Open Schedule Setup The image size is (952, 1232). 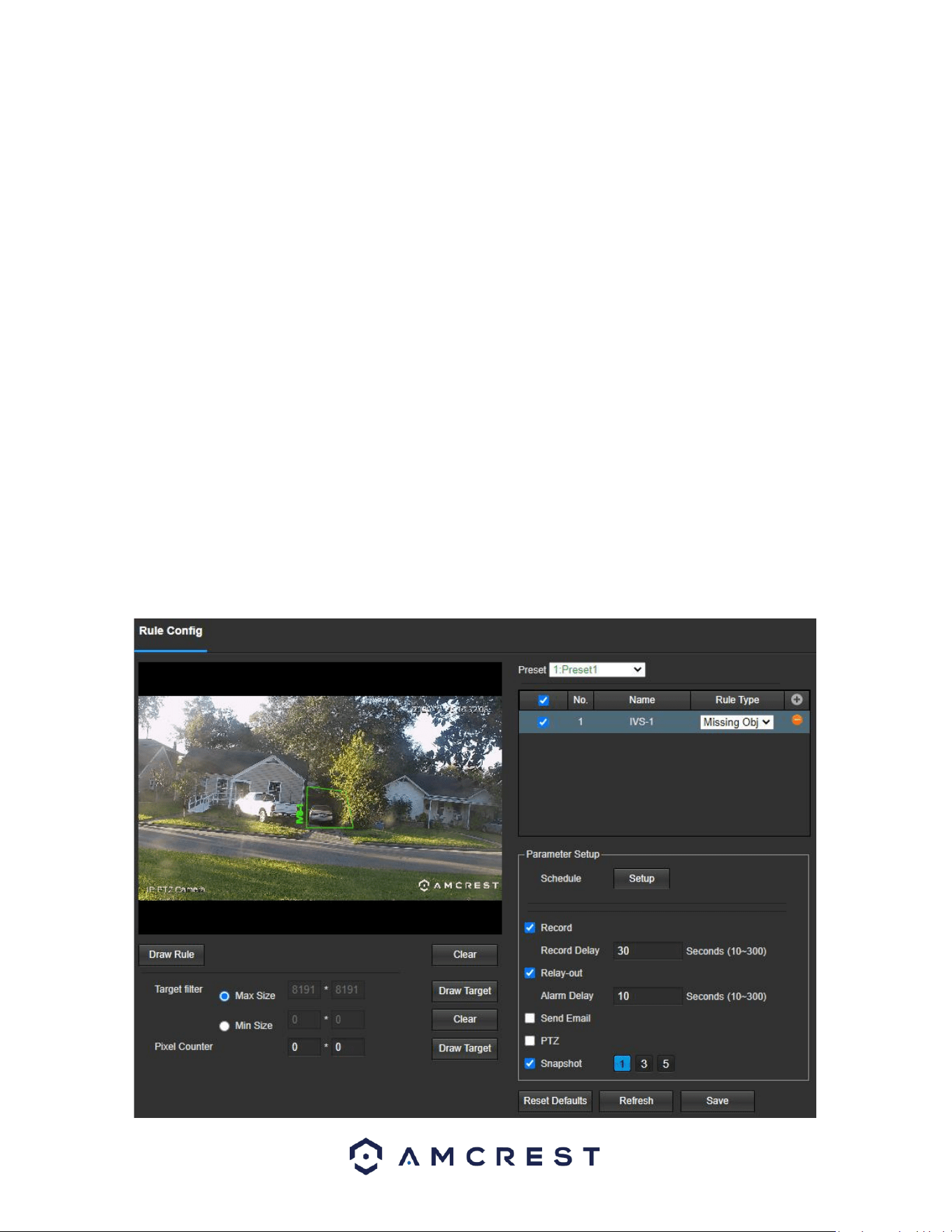[641, 879]
